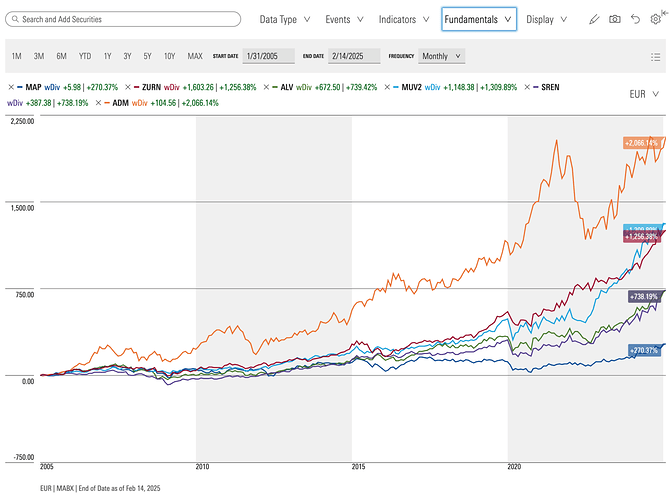Screen dimensions: 669x500
Task: Open the Data Type dropdown
Action: click(x=285, y=20)
